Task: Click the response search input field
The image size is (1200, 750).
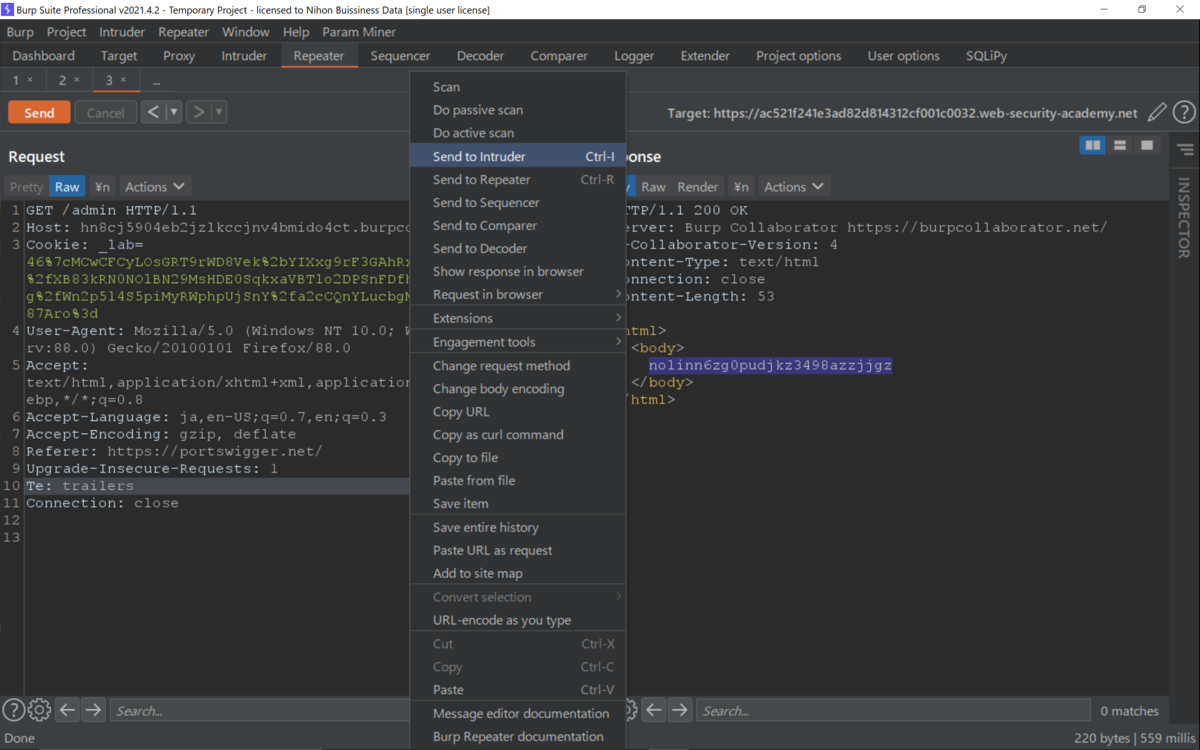Action: (892, 710)
